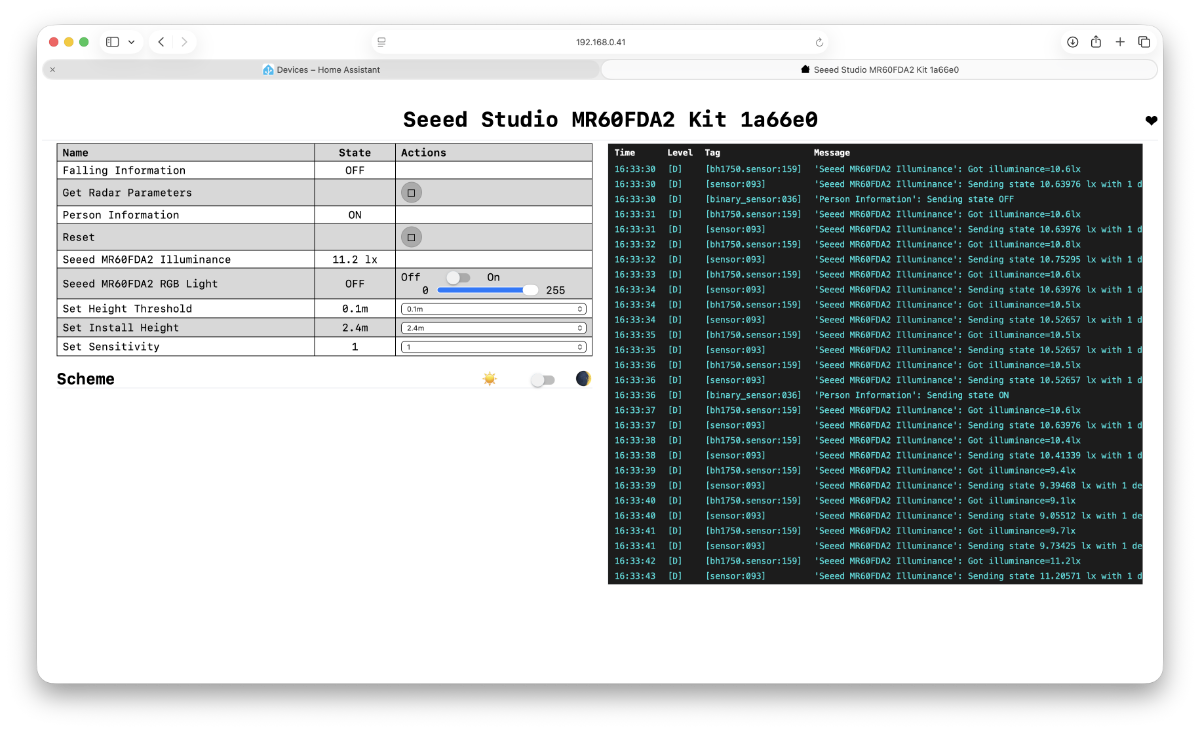Go forward to the next page
Screen dimensions: 1200x732
point(184,42)
